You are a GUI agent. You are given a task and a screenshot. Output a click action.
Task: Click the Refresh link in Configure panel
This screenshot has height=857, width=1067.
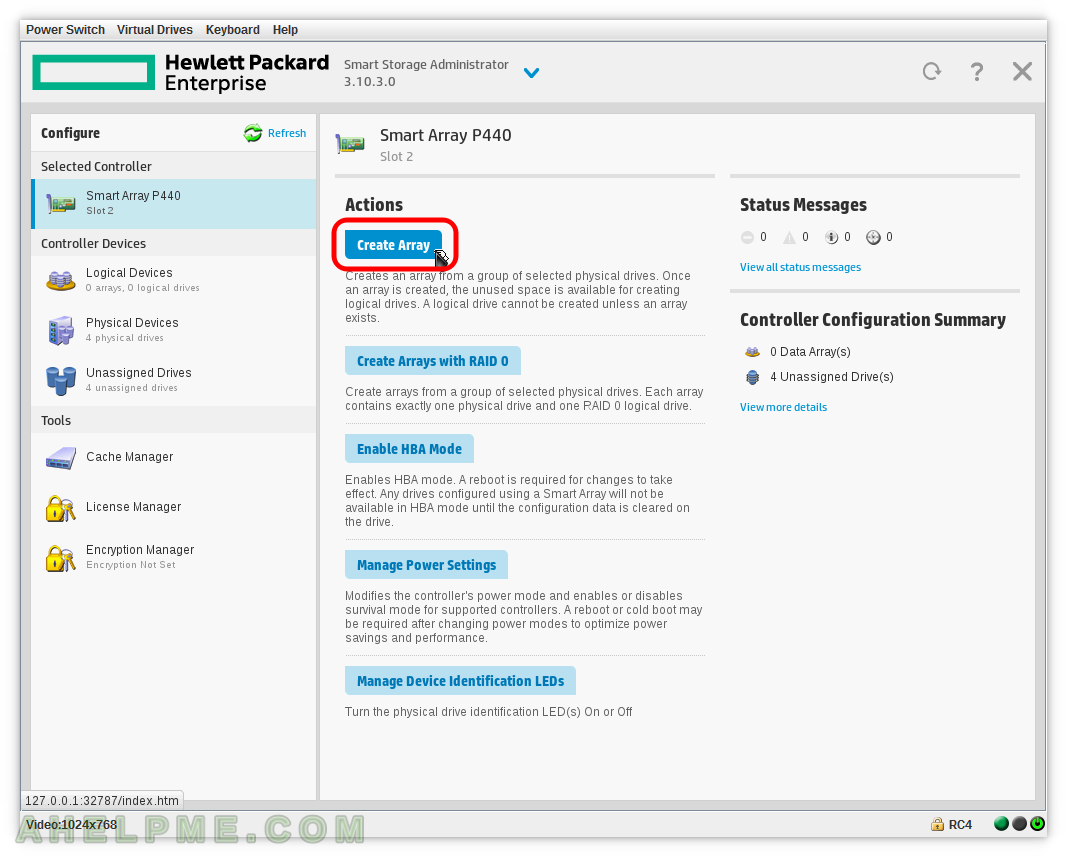pyautogui.click(x=286, y=133)
